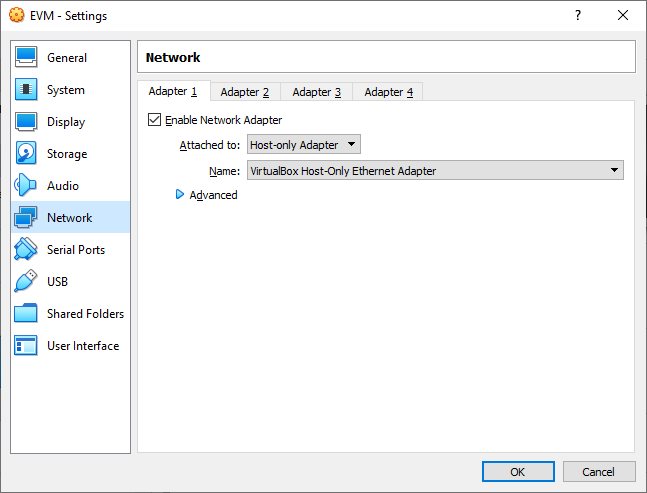Open the User Interface icon
Image resolution: width=647 pixels, height=493 pixels.
coord(27,346)
